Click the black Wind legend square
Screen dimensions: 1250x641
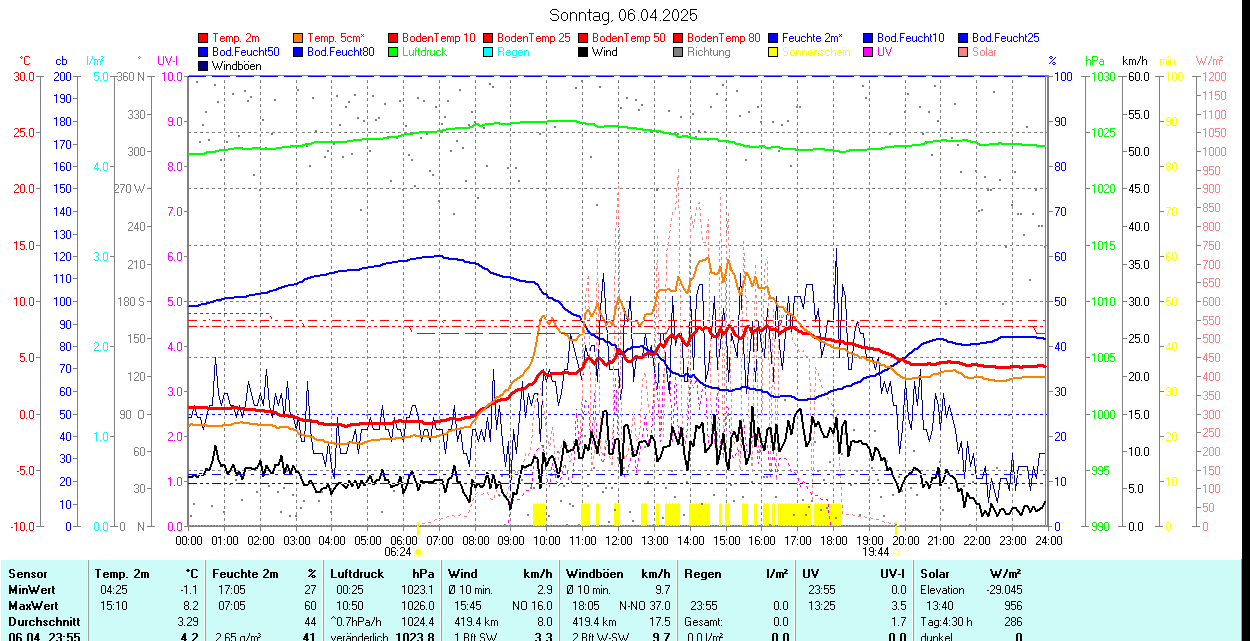(584, 52)
